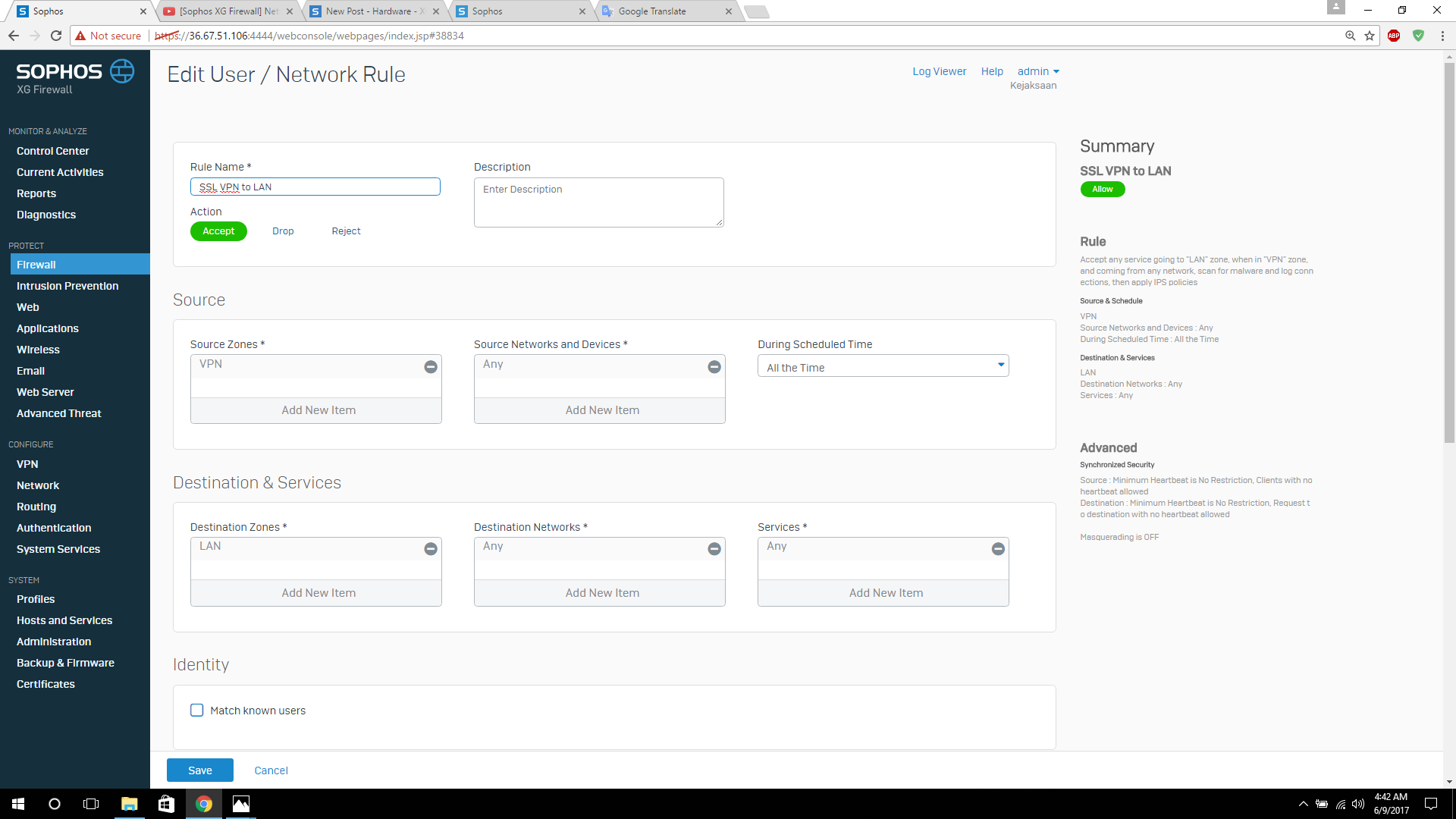Screen dimensions: 1456x819
Task: Open Hosts and Services menu
Action: coord(64,620)
